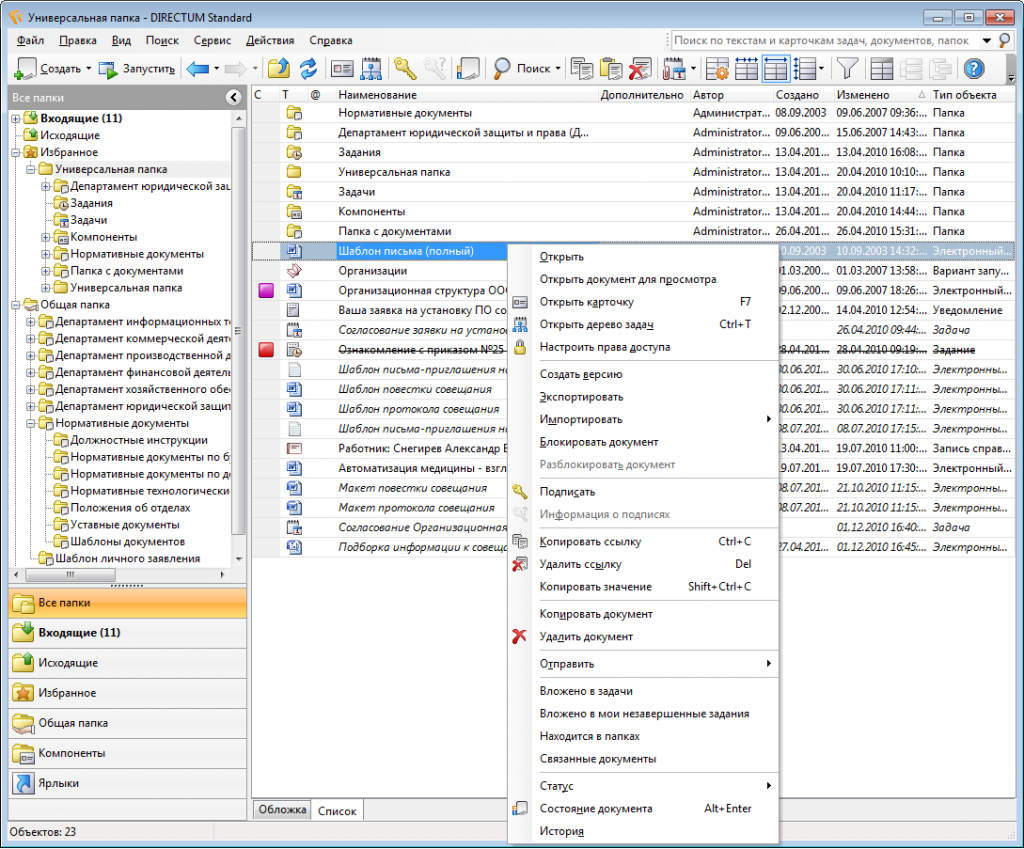Select the Папка с документами list row
The height and width of the screenshot is (849, 1024).
pyautogui.click(x=633, y=231)
